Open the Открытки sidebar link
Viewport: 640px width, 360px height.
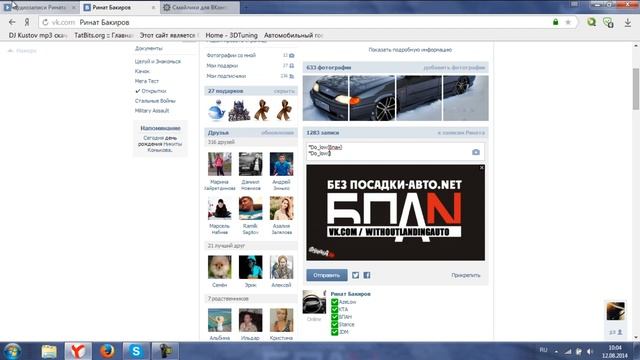[x=154, y=91]
